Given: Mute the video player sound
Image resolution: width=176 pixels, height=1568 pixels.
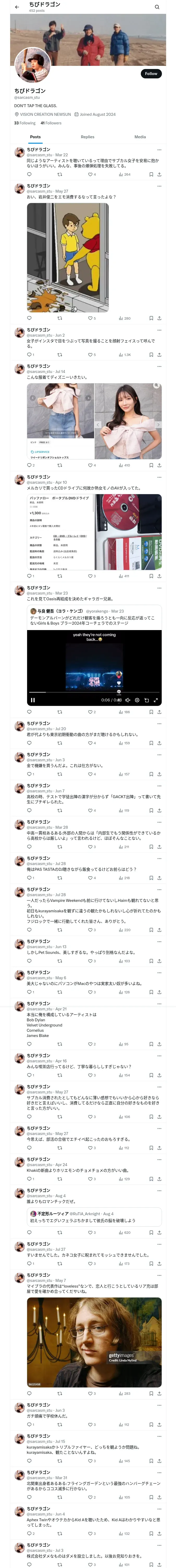Looking at the screenshot, I should 128,700.
